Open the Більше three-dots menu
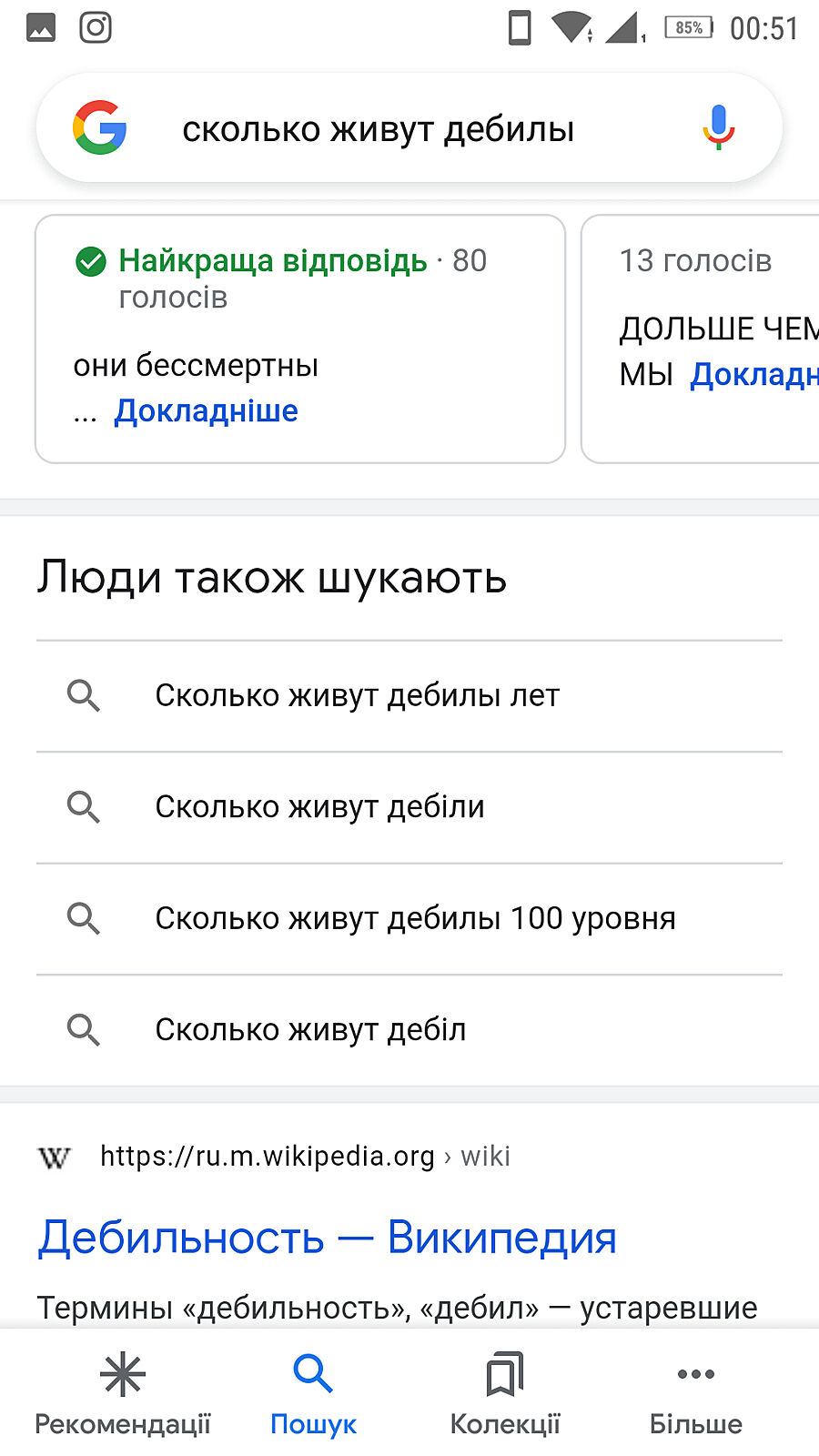Image resolution: width=819 pixels, height=1456 pixels. point(696,1394)
